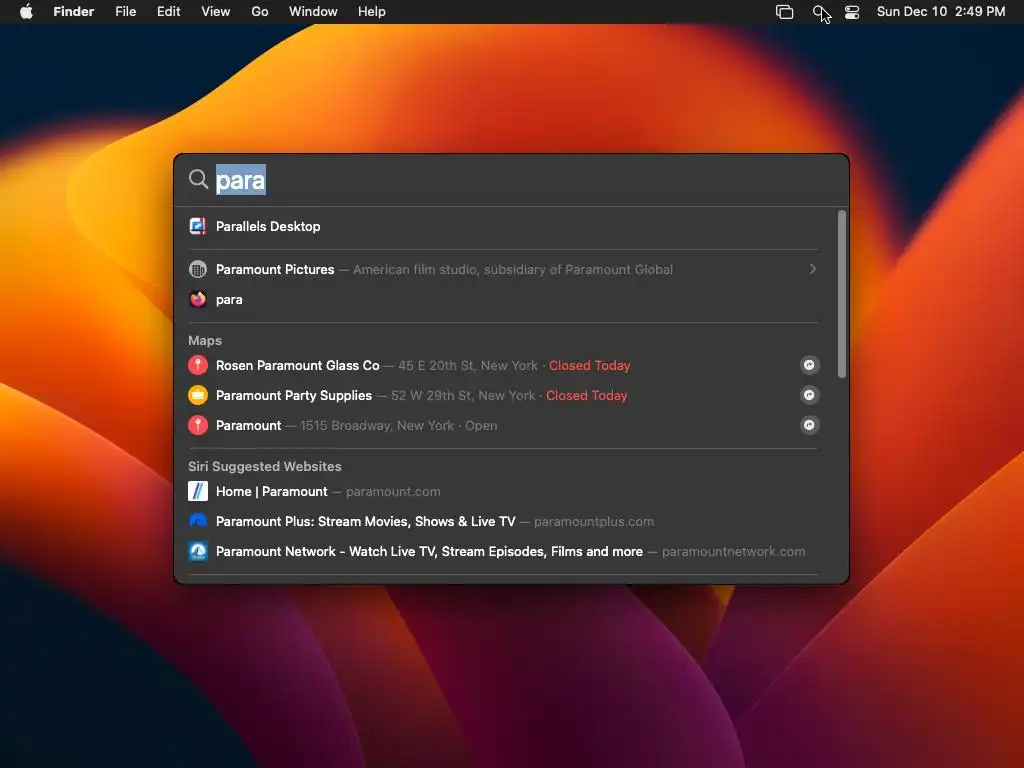Image resolution: width=1024 pixels, height=768 pixels.
Task: Select Paramount 1515 Broadway map result
Action: [503, 425]
